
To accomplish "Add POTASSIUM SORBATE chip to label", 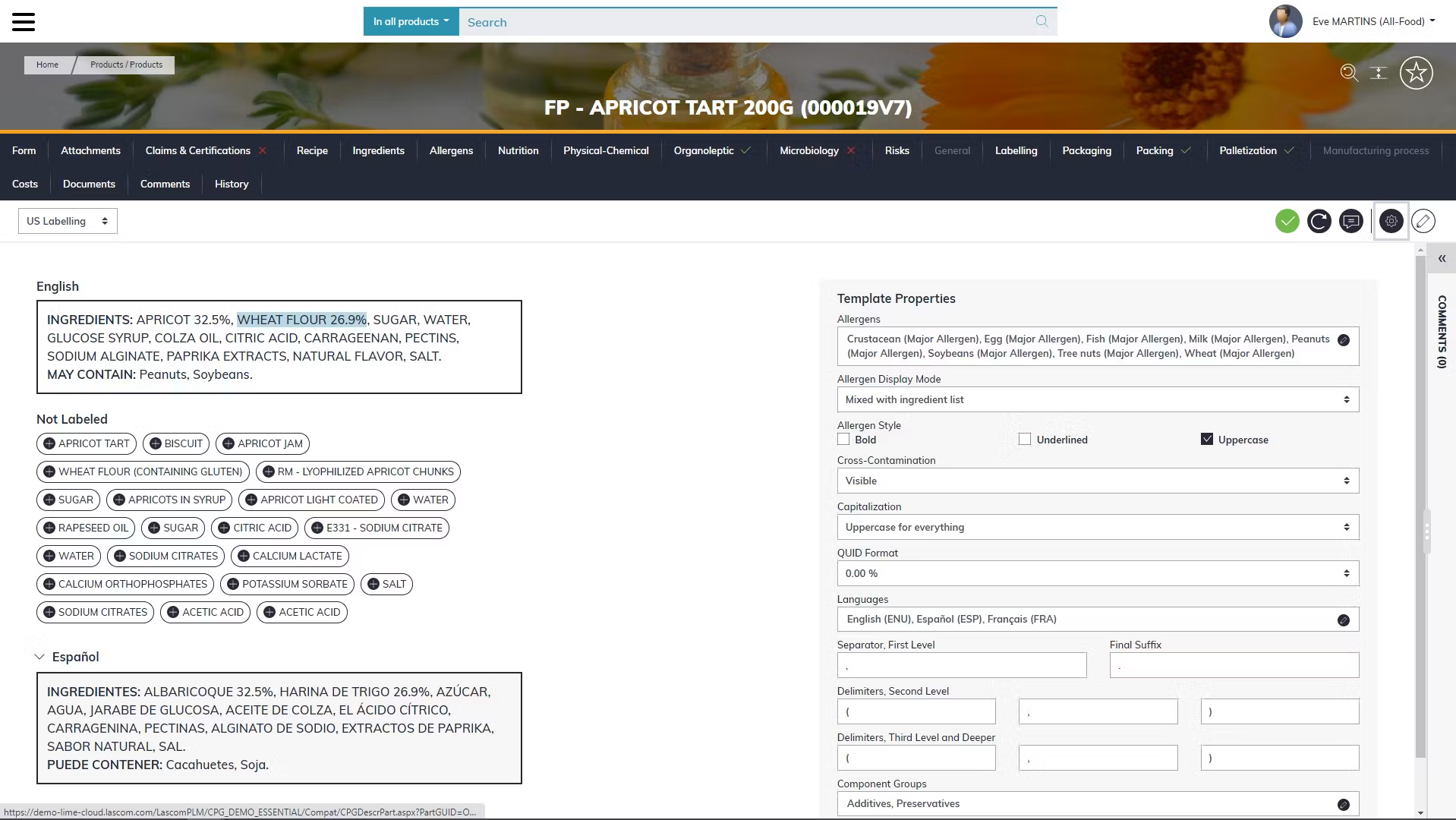I will 287,584.
